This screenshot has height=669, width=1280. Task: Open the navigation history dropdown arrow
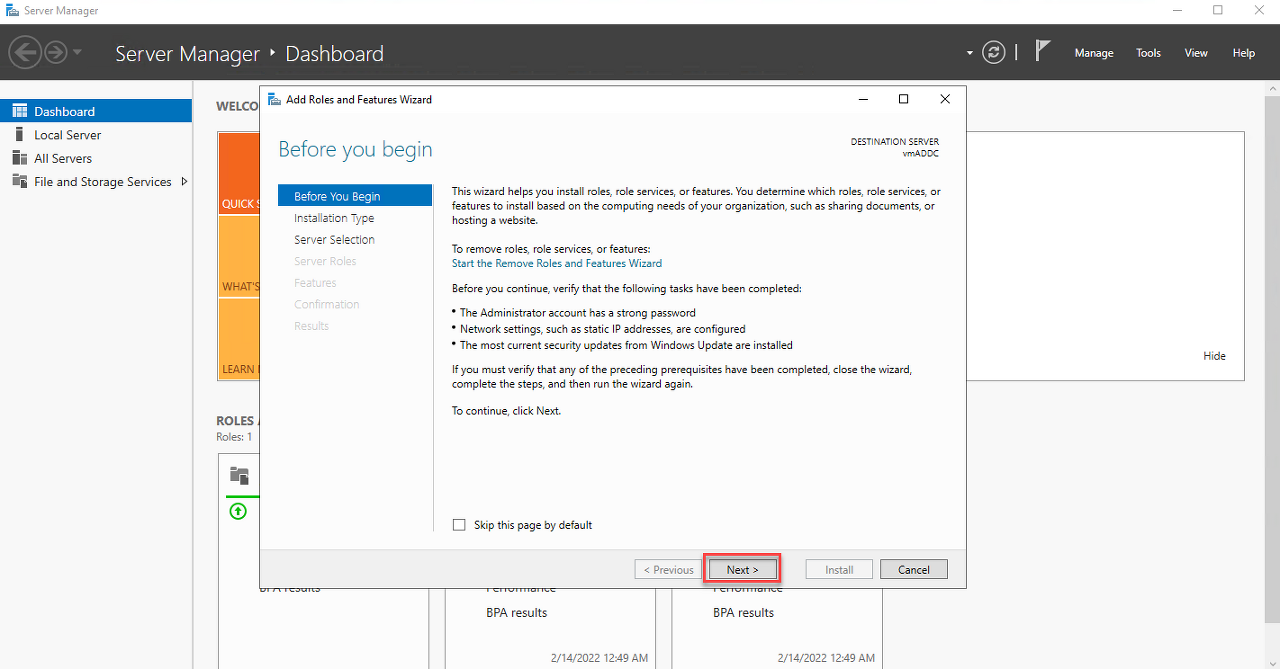pyautogui.click(x=78, y=52)
